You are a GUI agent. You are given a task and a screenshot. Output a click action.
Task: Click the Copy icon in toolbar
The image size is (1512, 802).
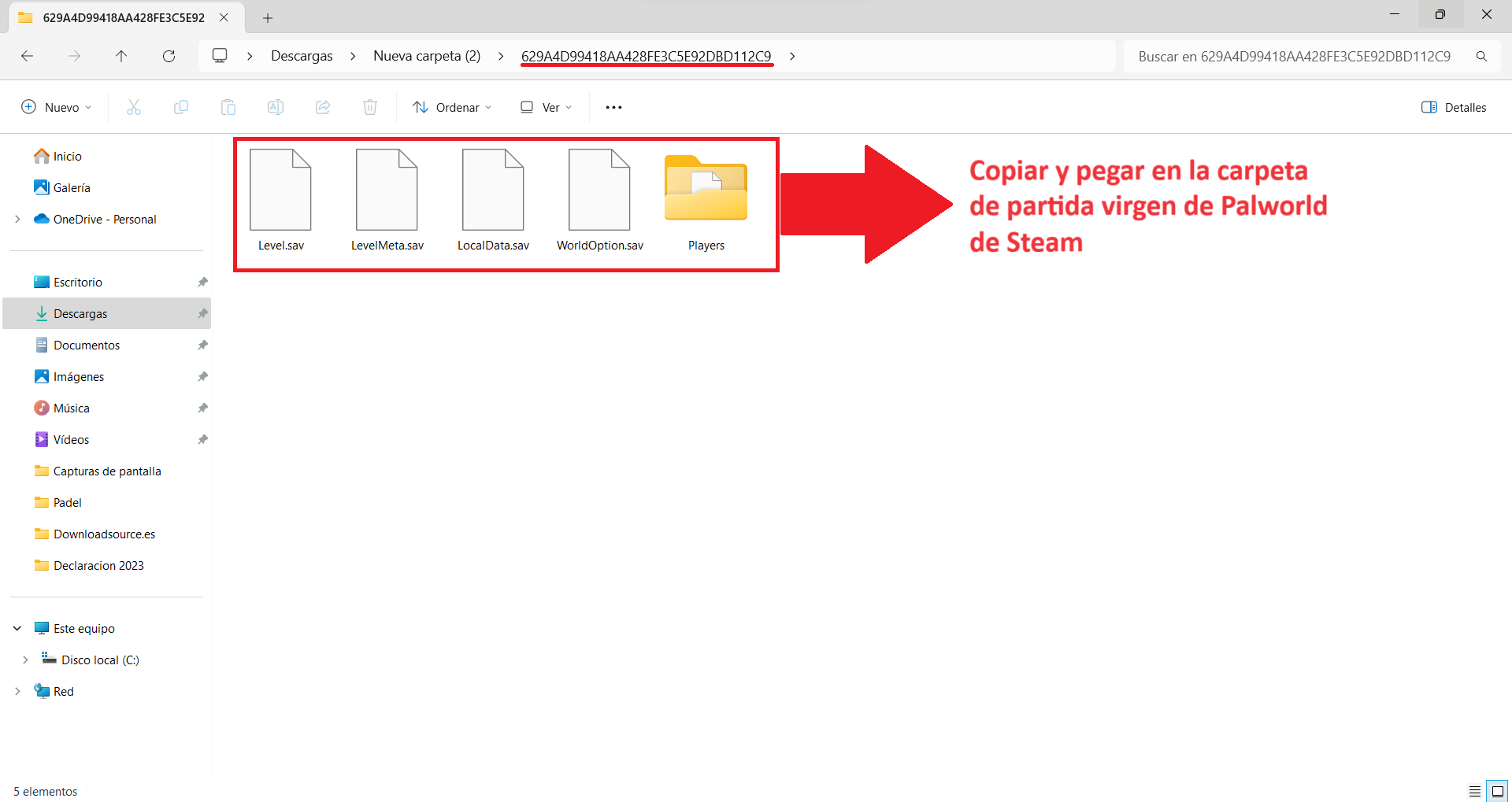click(181, 107)
